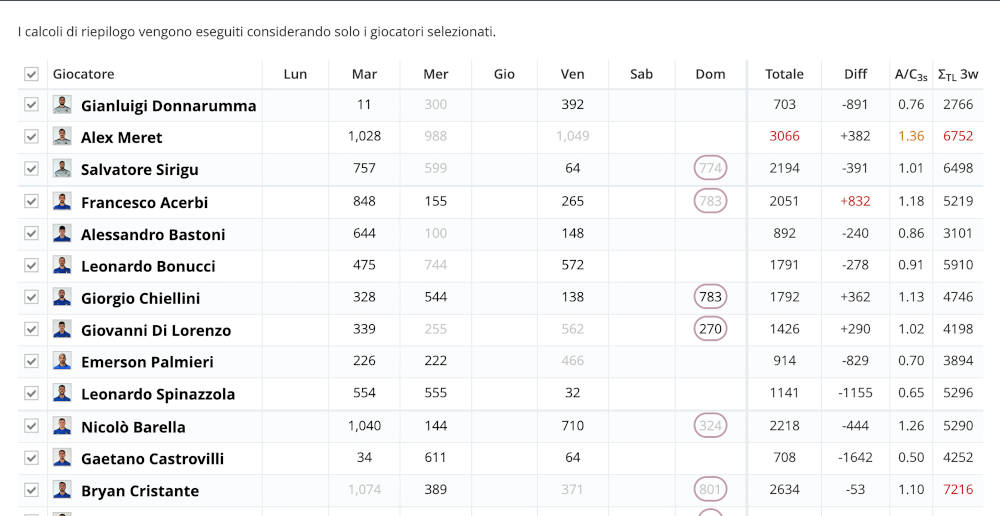Sort the table by Totale column
The height and width of the screenshot is (516, 1000).
(x=784, y=74)
